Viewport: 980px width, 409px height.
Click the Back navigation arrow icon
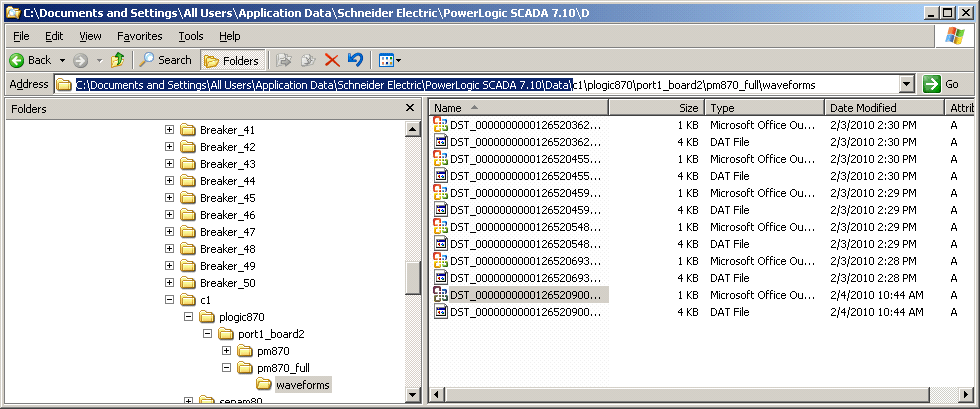[x=16, y=60]
